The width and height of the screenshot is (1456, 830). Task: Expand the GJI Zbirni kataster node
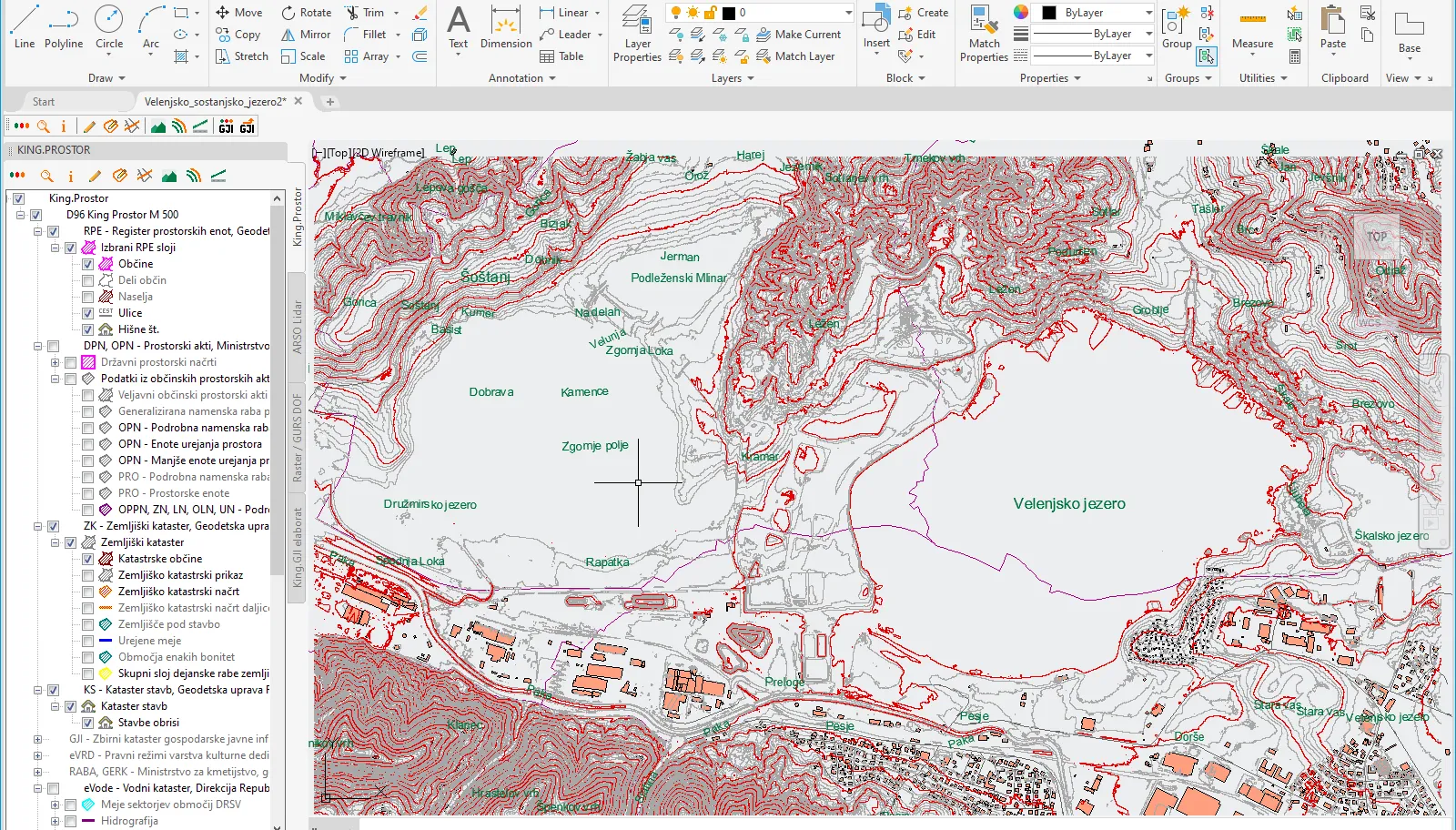[x=37, y=739]
